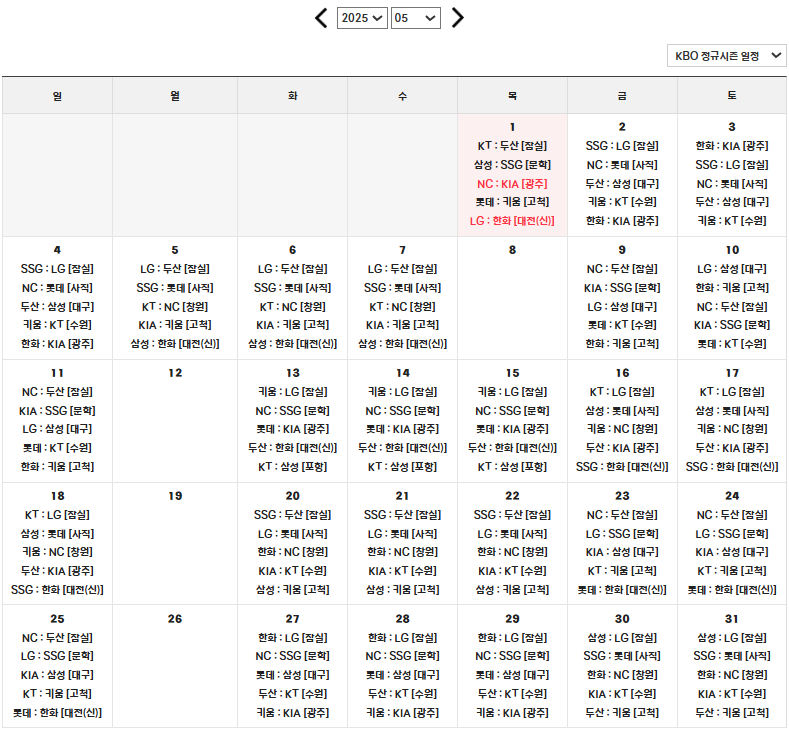Select KT : 두산 [잠실] on May 1

pos(512,146)
